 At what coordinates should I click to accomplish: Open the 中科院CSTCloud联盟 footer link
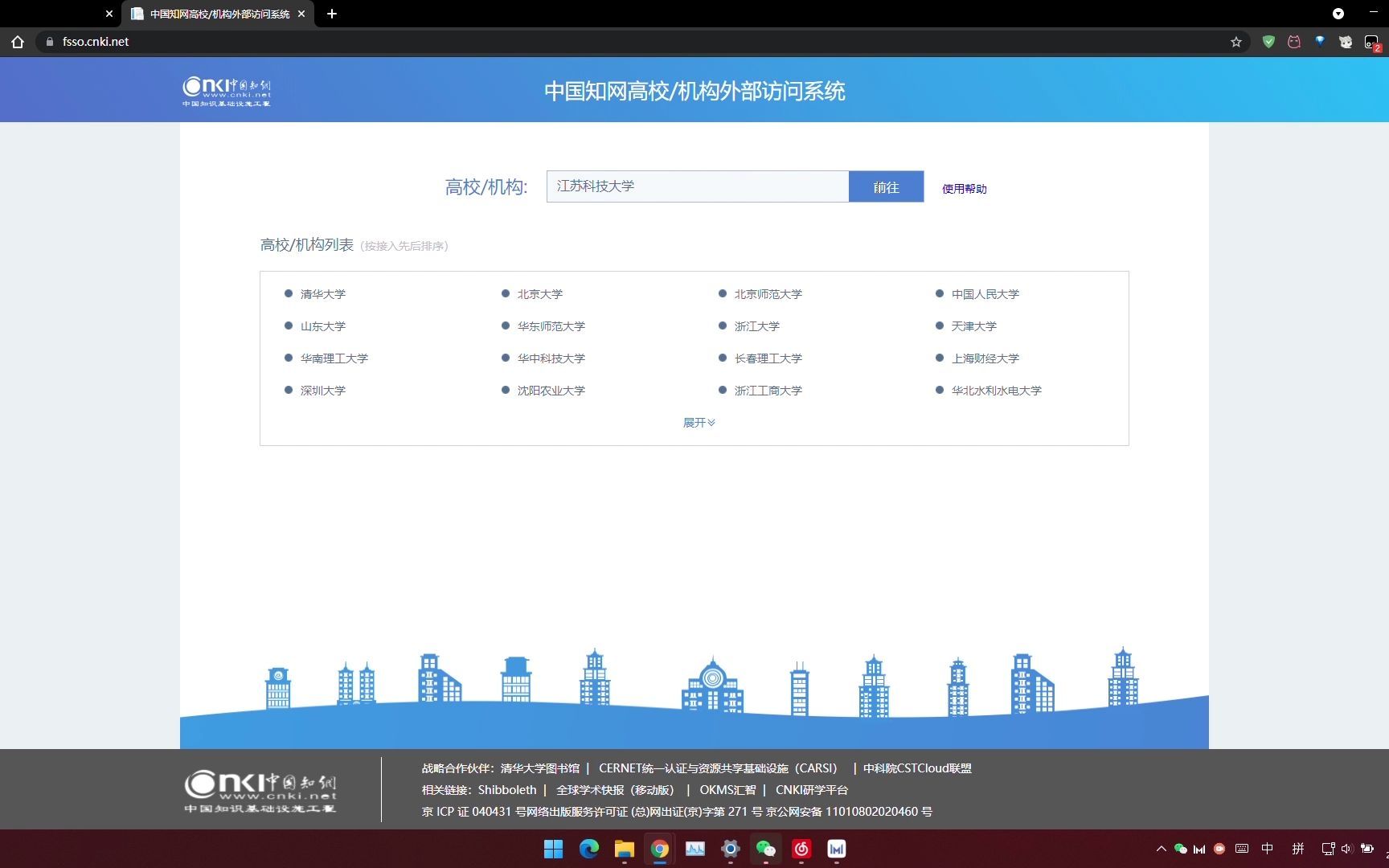(917, 768)
